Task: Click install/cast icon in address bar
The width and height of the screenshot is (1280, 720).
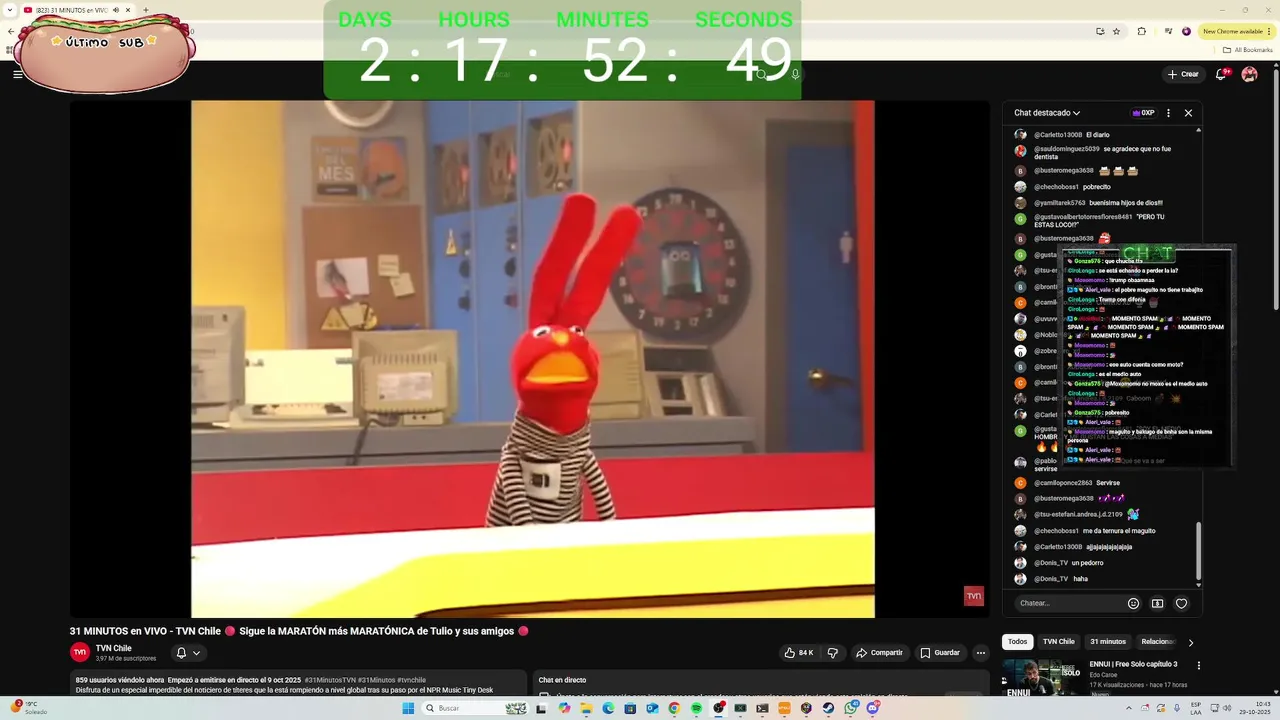Action: [x=1100, y=31]
